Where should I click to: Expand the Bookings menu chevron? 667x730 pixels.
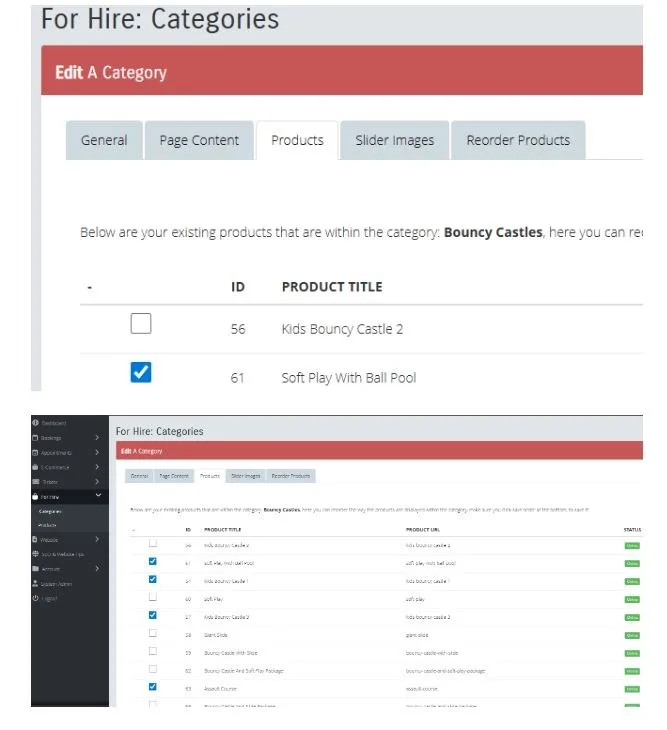click(x=97, y=437)
